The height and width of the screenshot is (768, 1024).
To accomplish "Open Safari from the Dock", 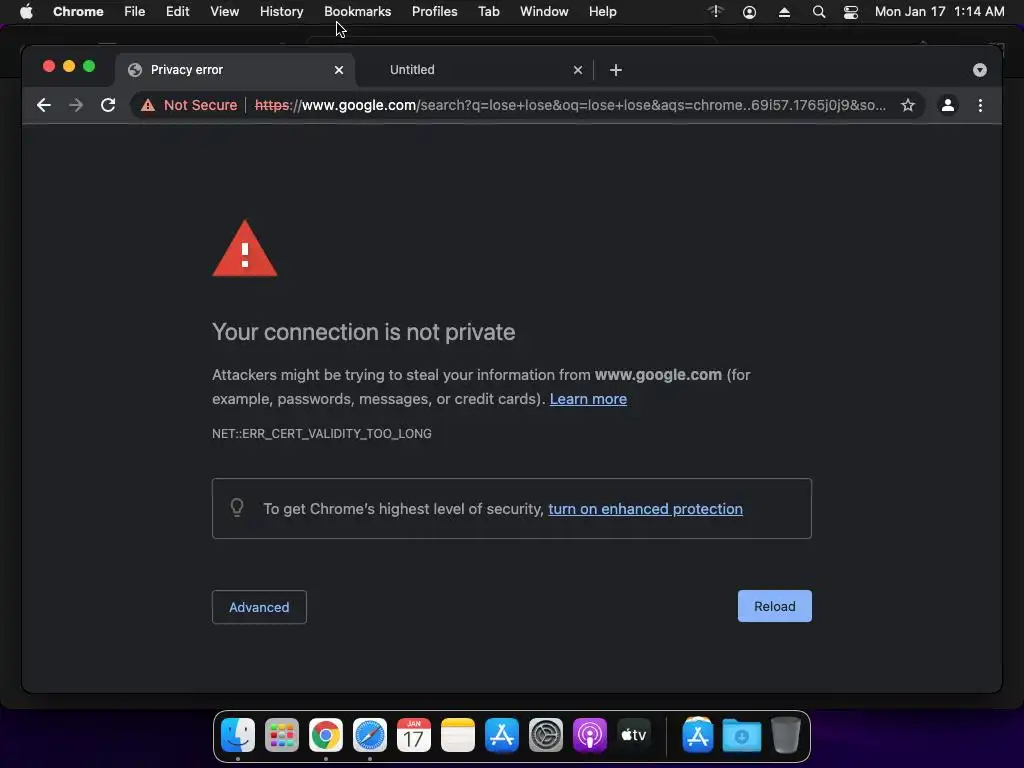I will (370, 735).
